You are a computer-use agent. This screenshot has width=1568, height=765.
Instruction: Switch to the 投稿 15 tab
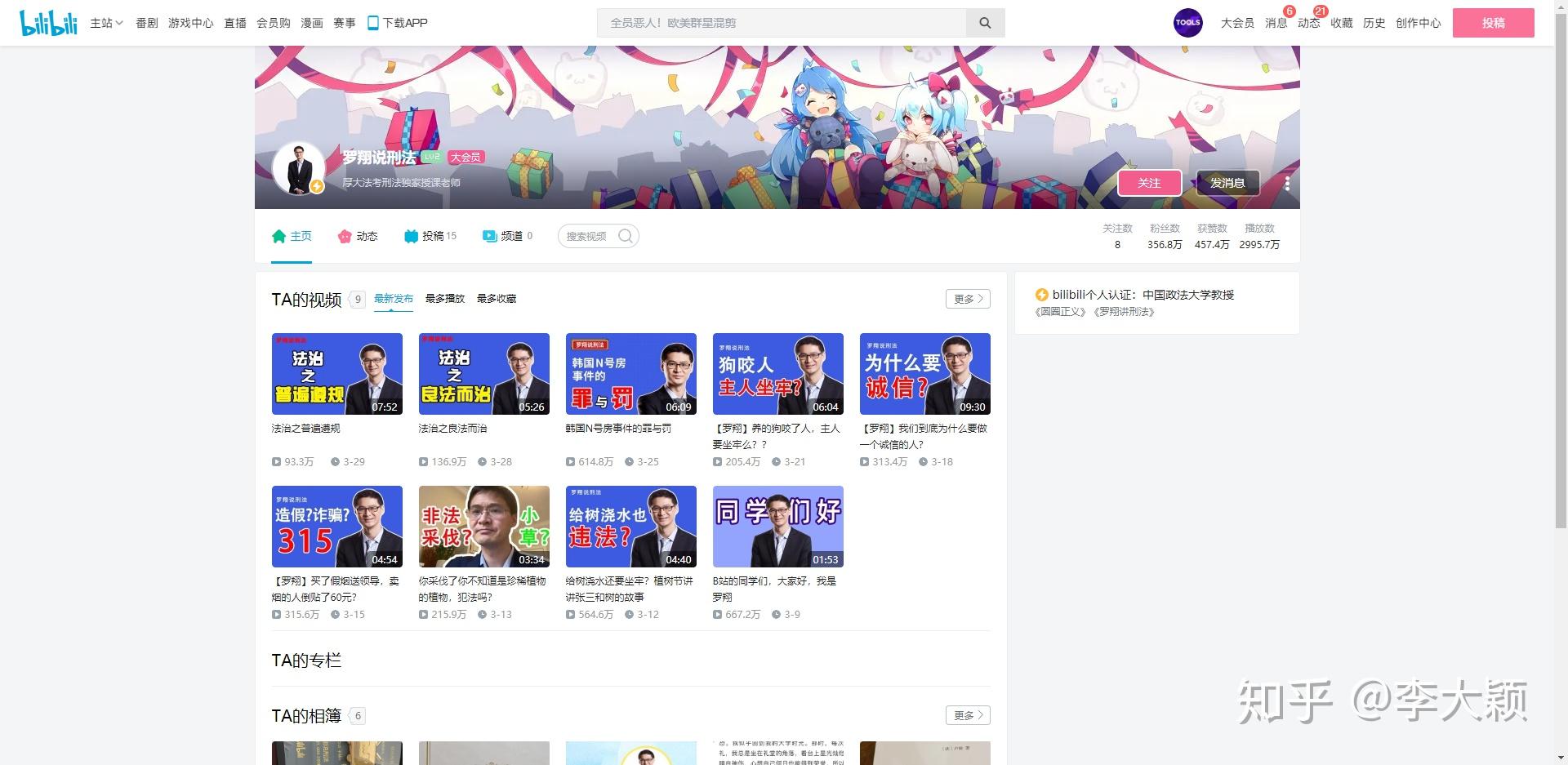tap(430, 236)
